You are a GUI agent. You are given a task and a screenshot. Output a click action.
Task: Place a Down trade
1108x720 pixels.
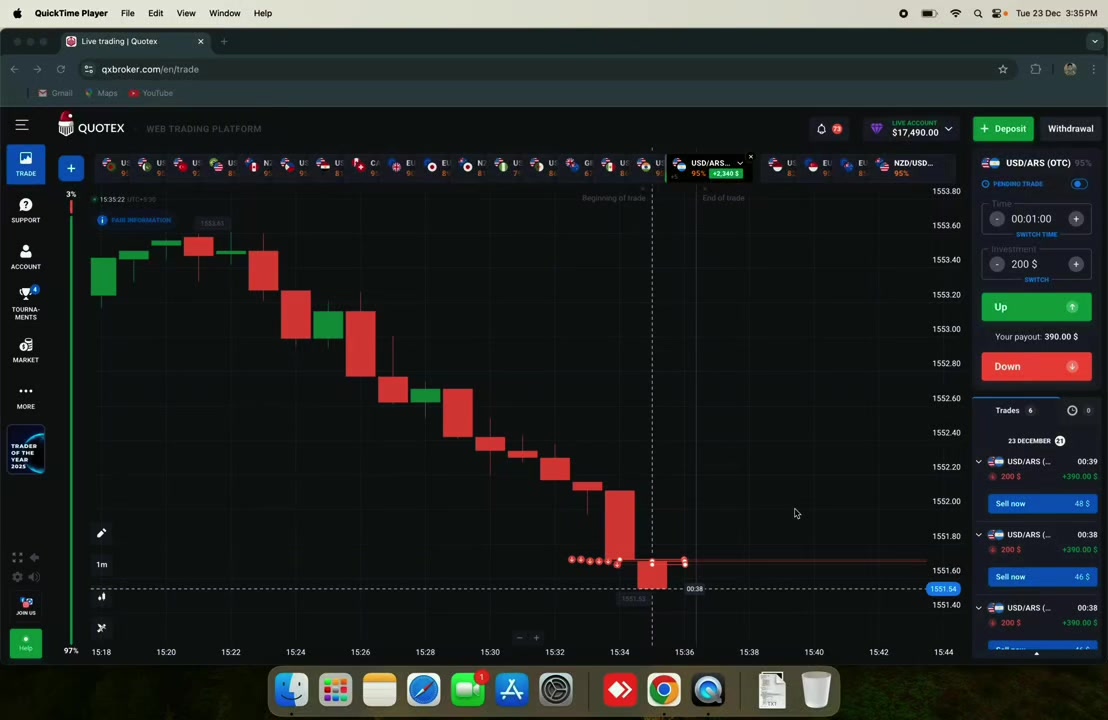(1036, 366)
